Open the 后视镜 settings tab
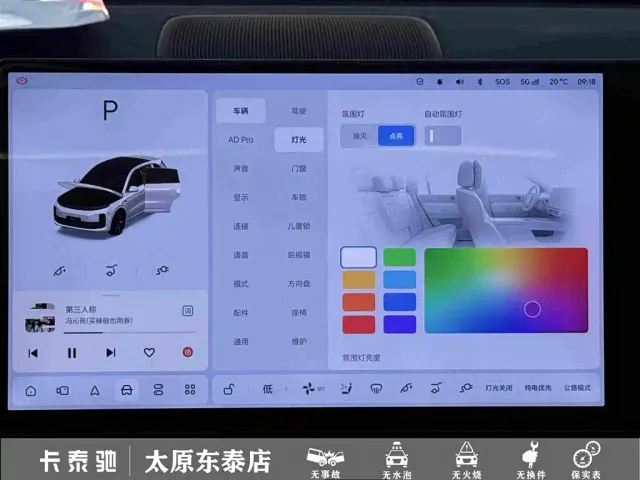The width and height of the screenshot is (640, 480). [299, 255]
